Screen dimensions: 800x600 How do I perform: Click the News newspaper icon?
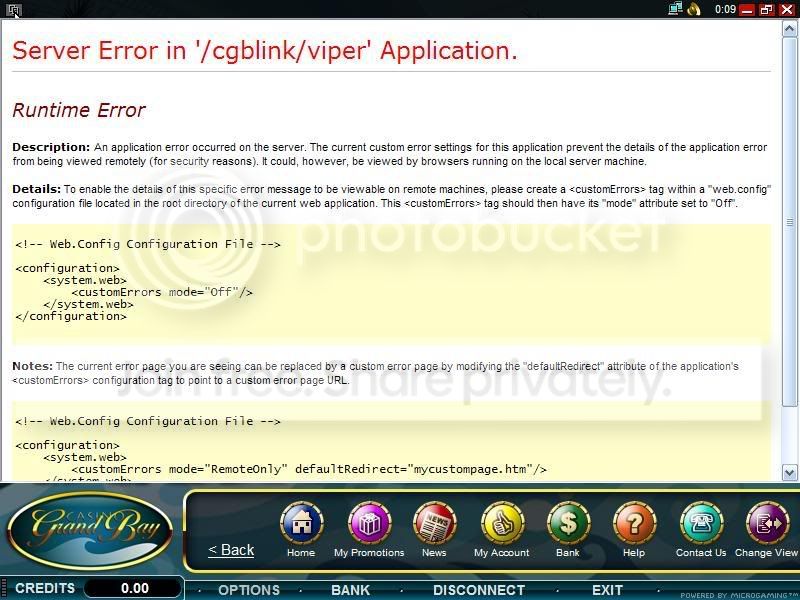point(434,523)
